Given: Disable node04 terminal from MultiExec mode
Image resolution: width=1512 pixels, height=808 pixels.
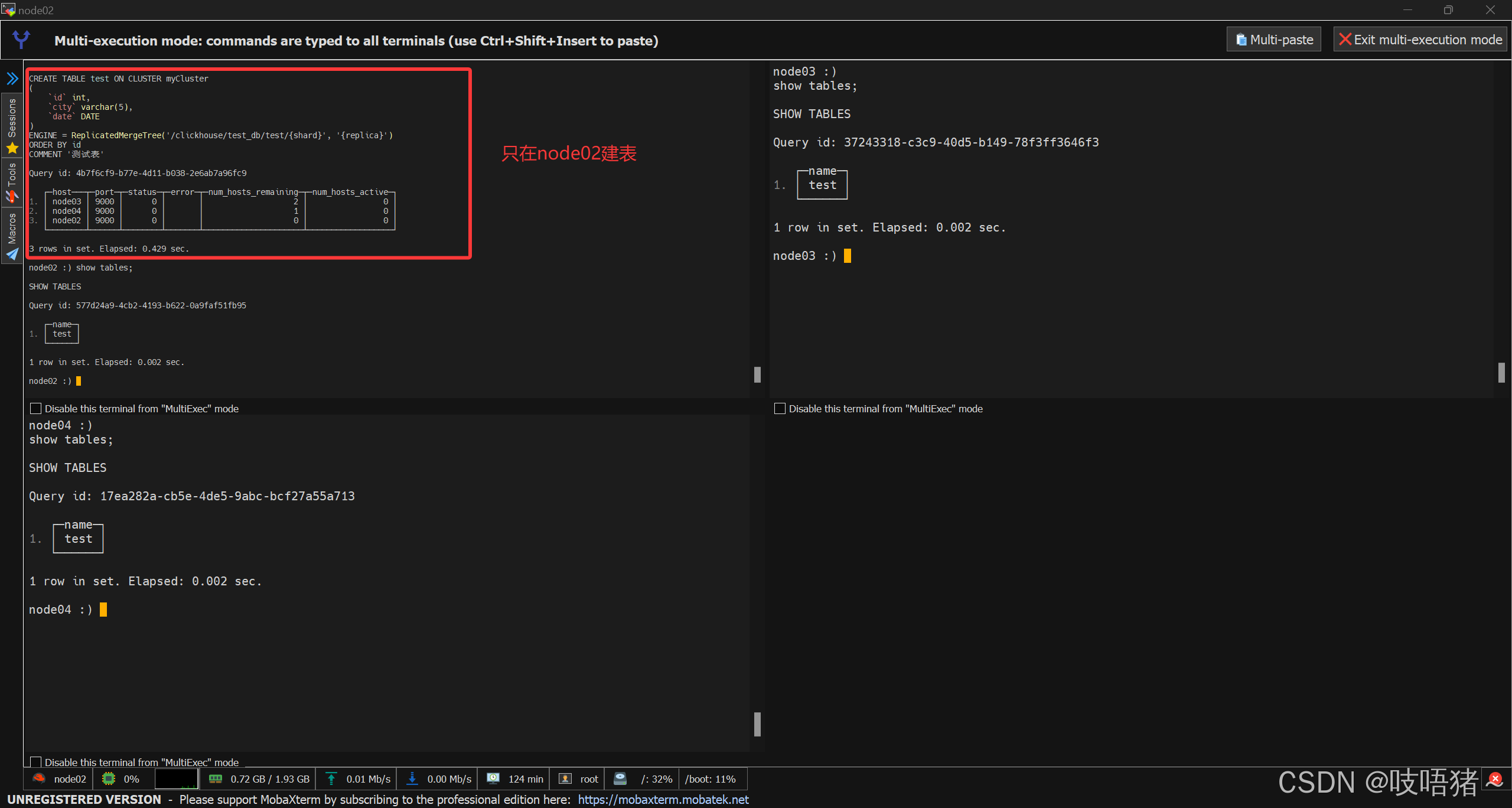Looking at the screenshot, I should pyautogui.click(x=36, y=762).
